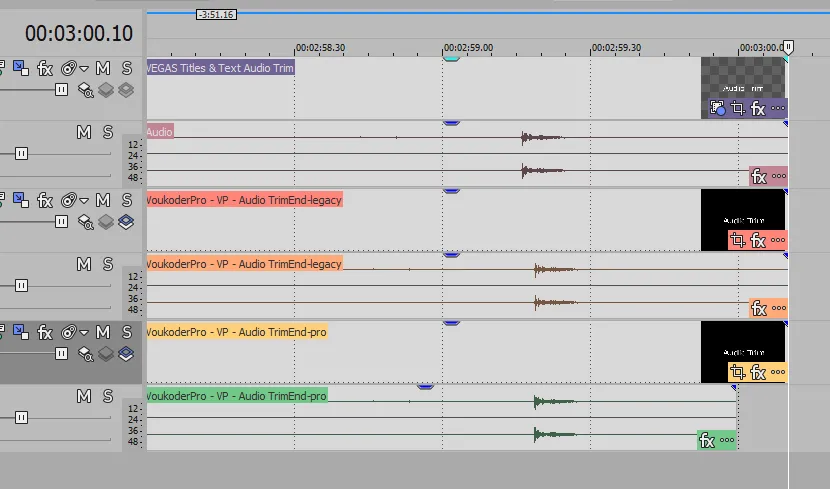The image size is (830, 489).
Task: Click the gray solid layers icon on VEGAS Titles track
Action: pos(106,90)
